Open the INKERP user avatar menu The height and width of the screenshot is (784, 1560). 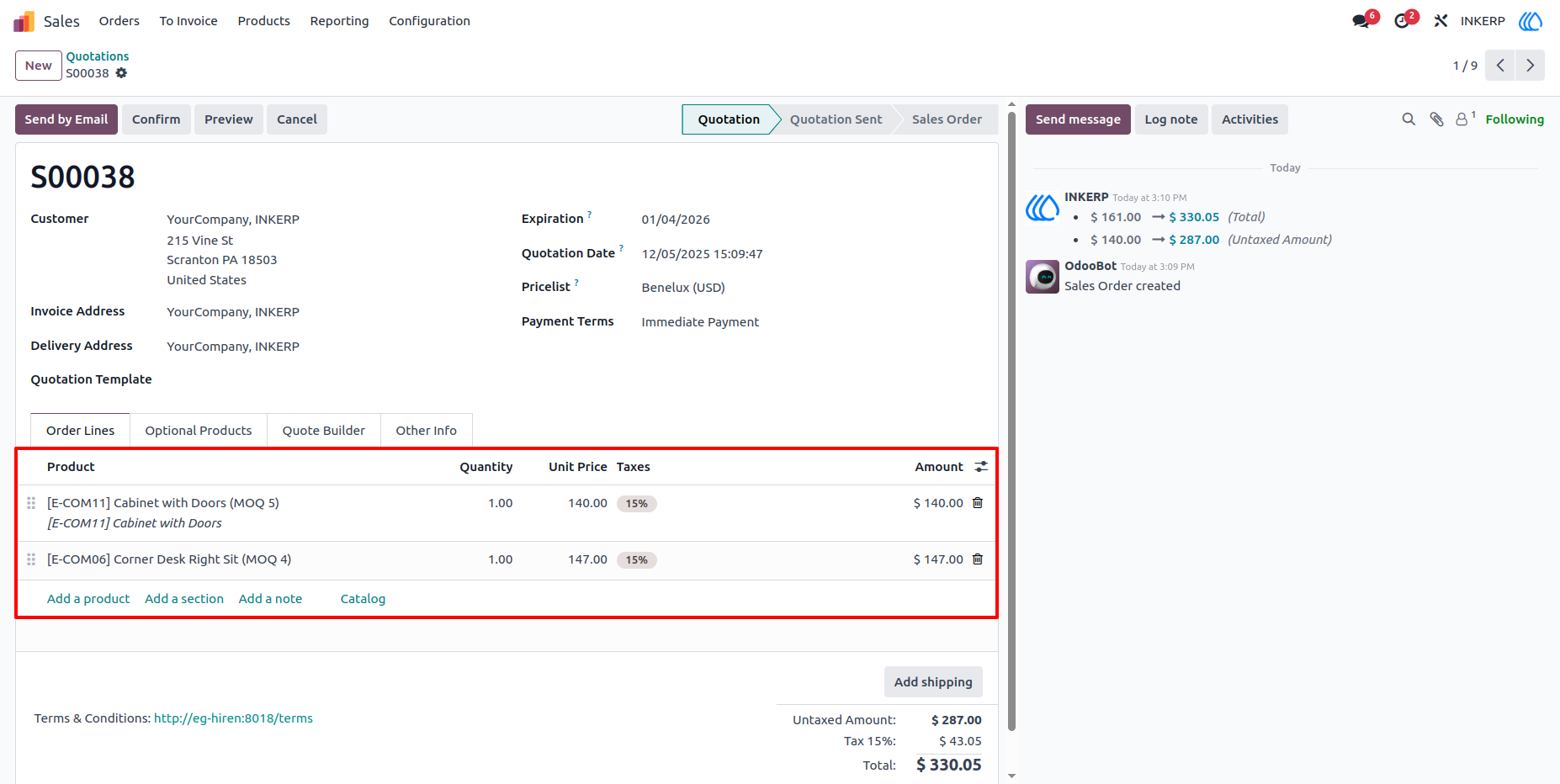[x=1531, y=21]
